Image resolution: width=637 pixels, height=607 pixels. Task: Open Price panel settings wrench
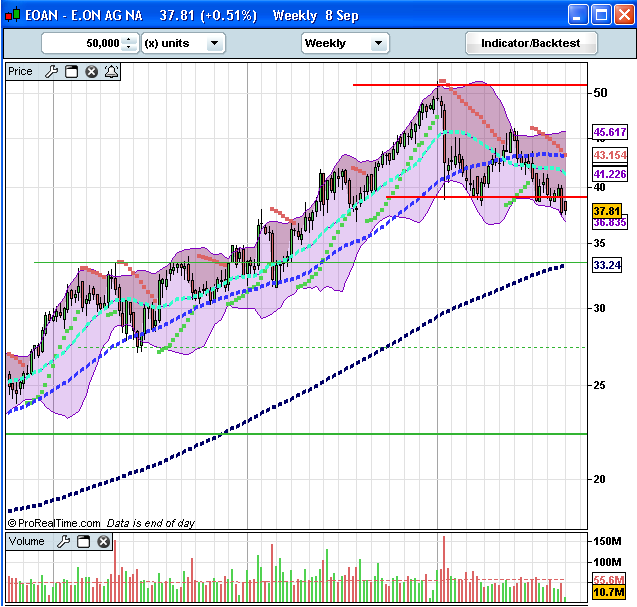(52, 72)
